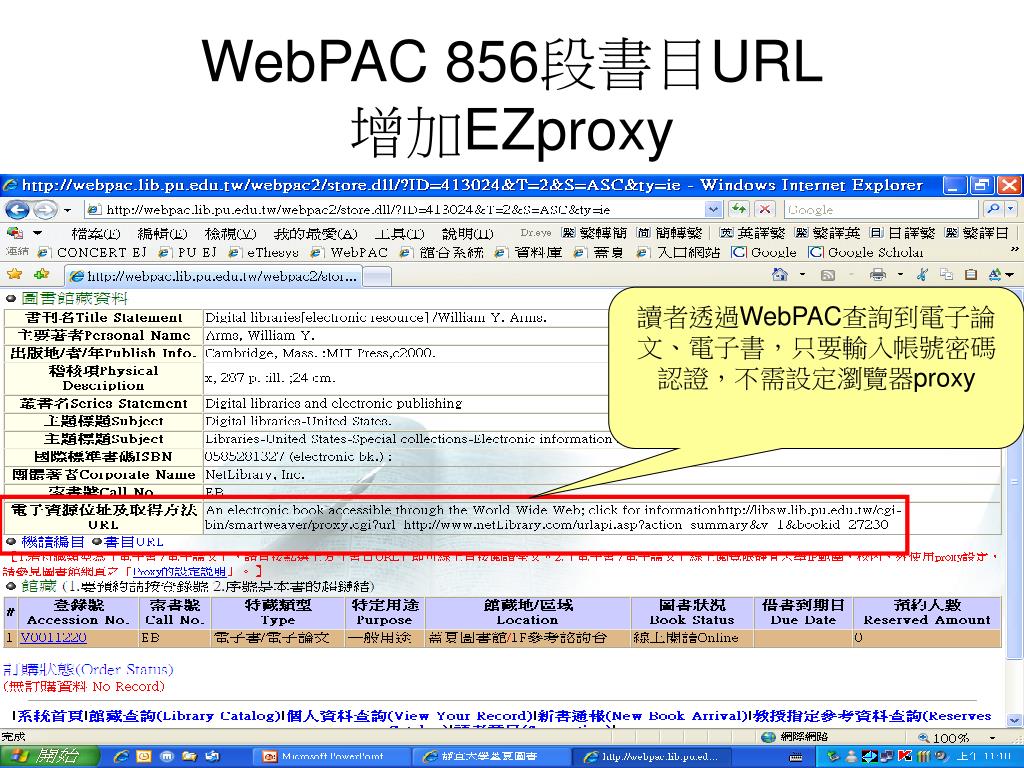Click the Print icon in the command bar
The height and width of the screenshot is (768, 1024).
[x=878, y=275]
